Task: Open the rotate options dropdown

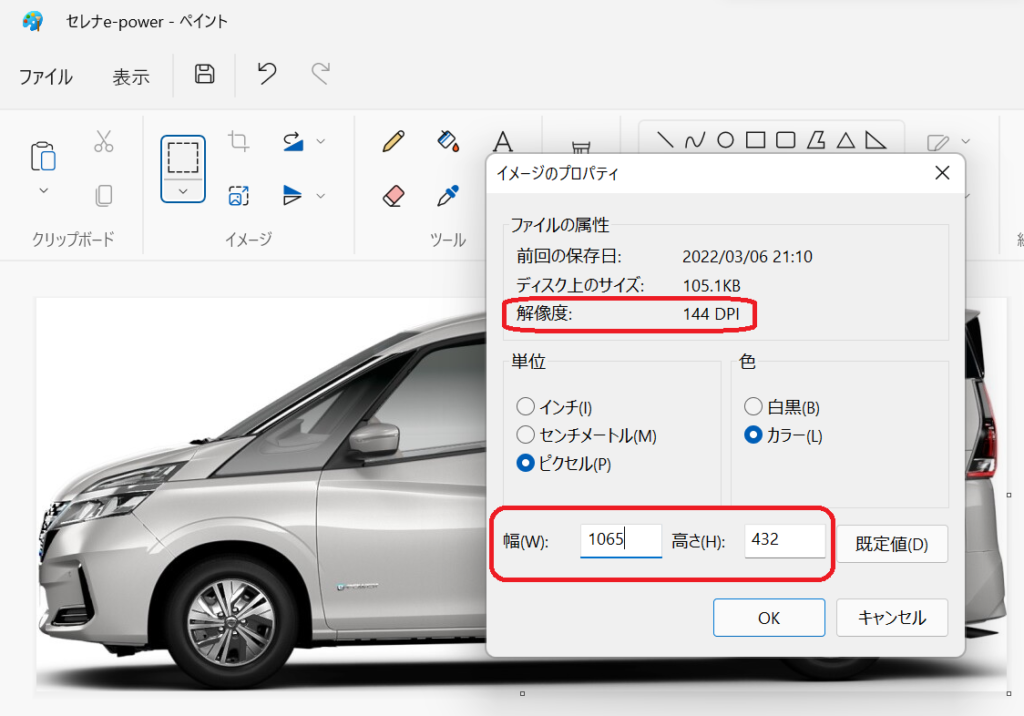Action: click(x=320, y=141)
